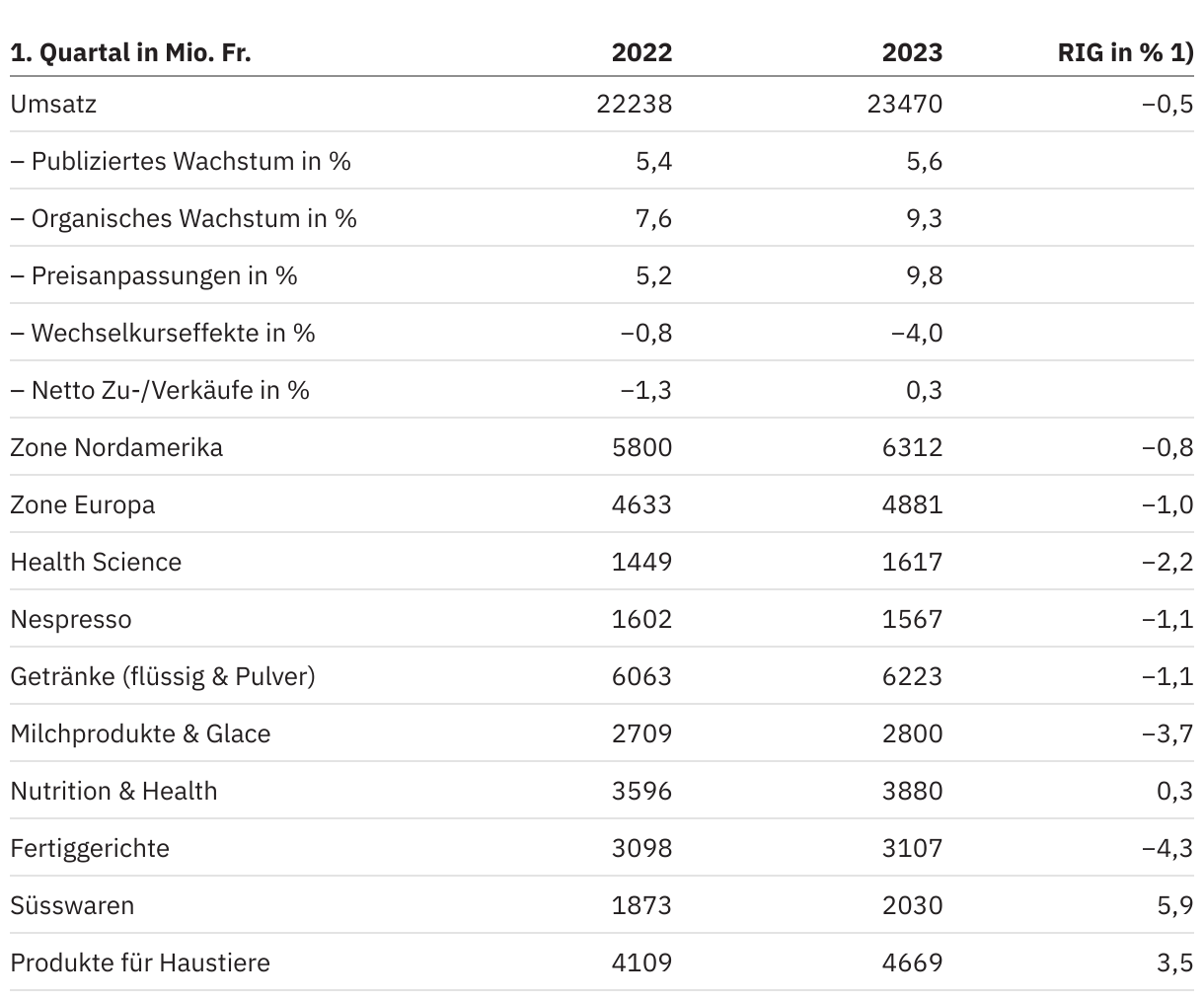Screen dimensions: 1204x1001
Task: Click the Umsatz 2023 value 23470
Action: 905,104
